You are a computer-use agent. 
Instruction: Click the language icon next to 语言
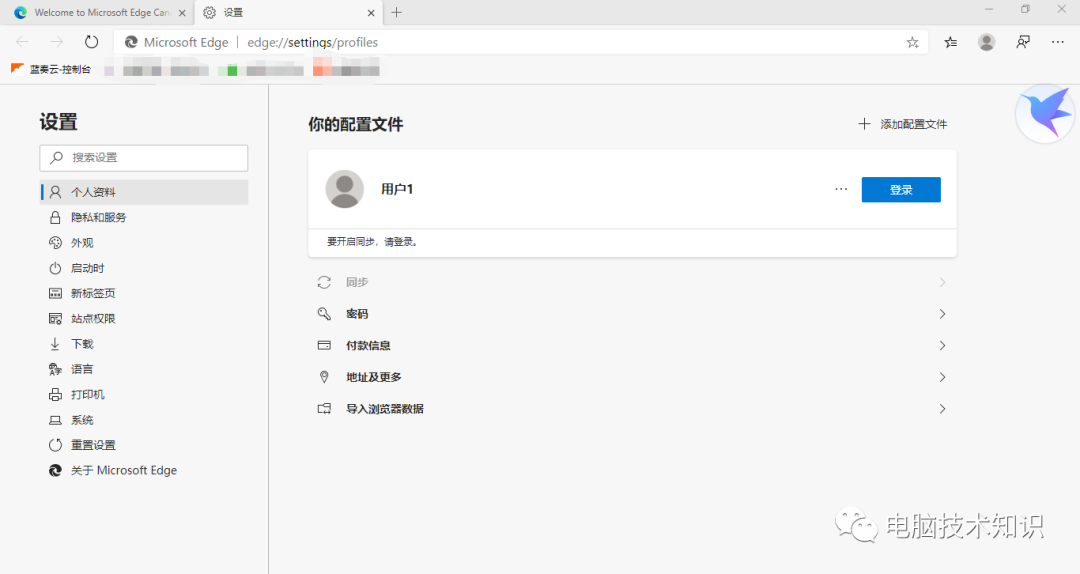click(55, 369)
